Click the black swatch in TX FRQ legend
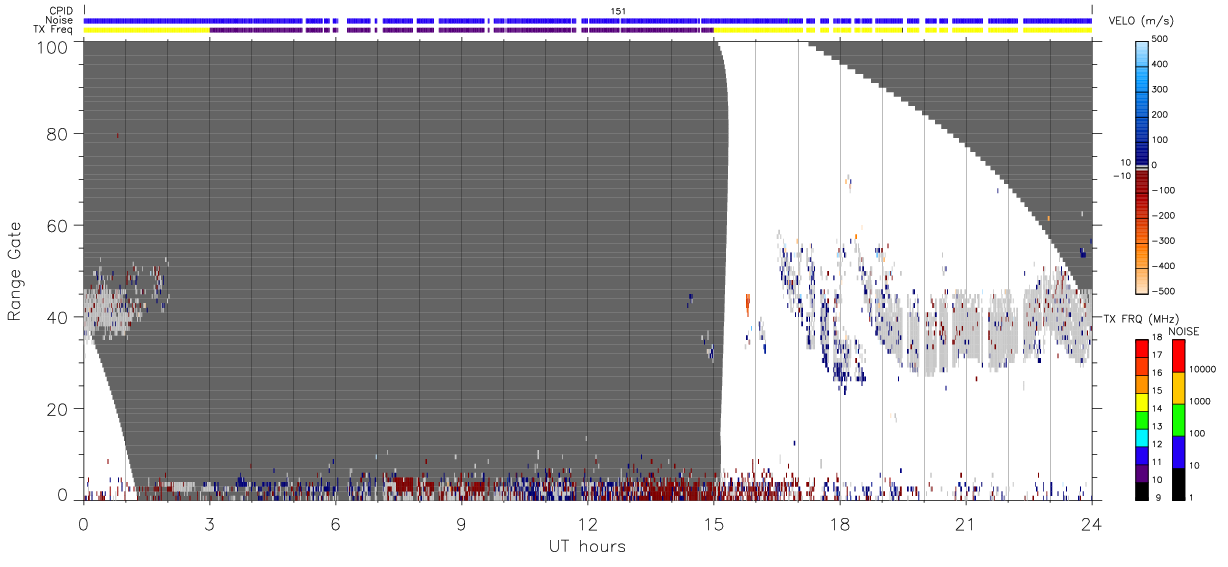1228x567 pixels. [1141, 491]
